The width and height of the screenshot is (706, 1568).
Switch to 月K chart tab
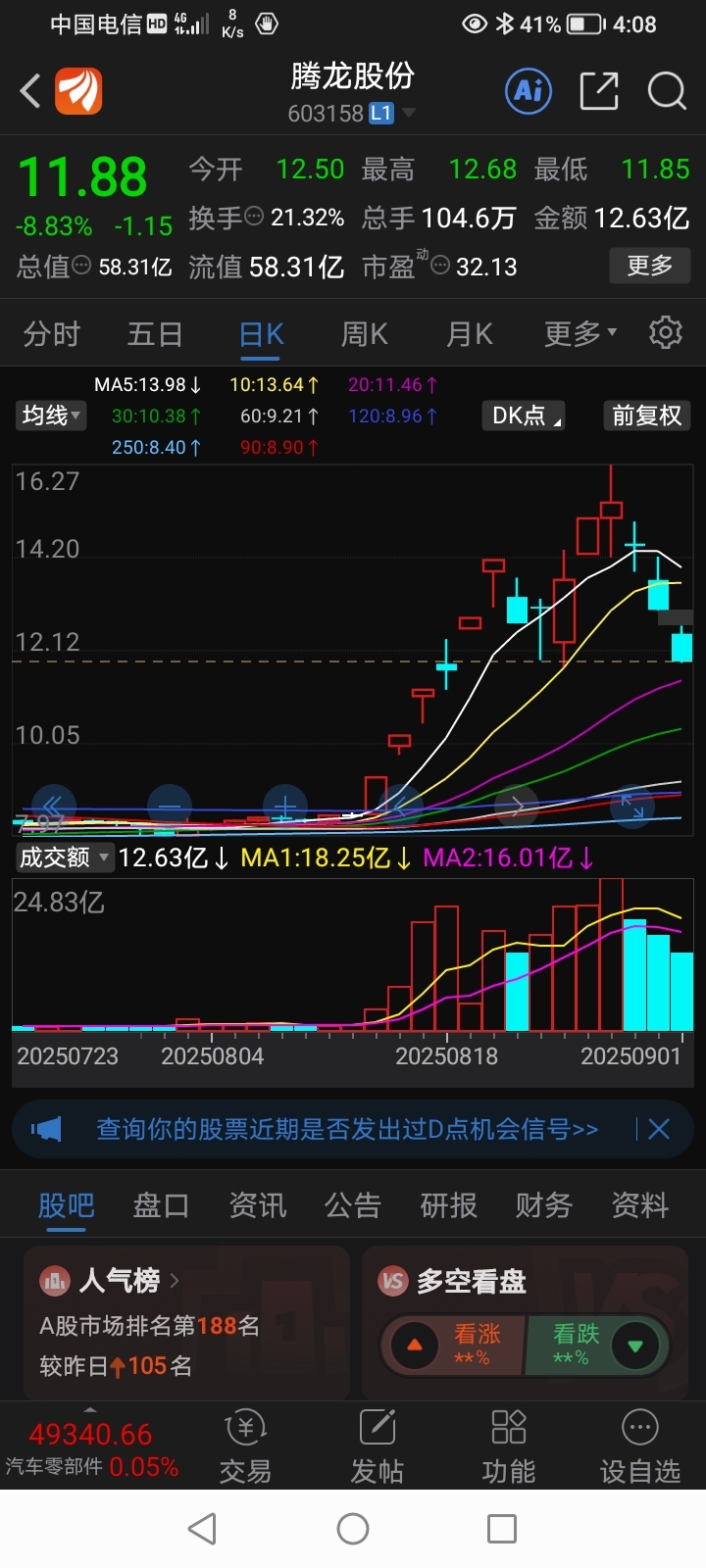pyautogui.click(x=470, y=334)
